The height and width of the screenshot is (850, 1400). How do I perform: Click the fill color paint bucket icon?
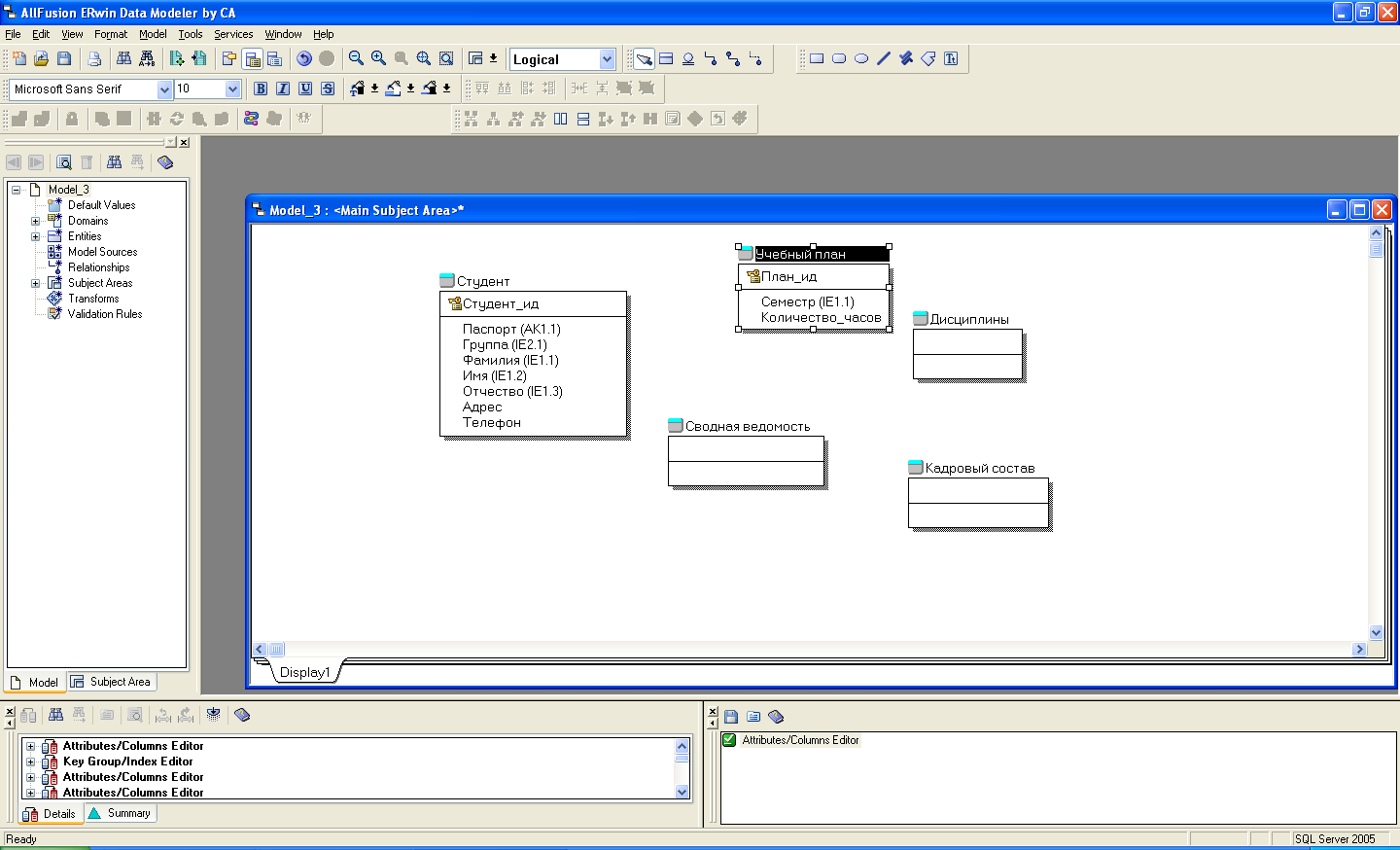click(393, 89)
